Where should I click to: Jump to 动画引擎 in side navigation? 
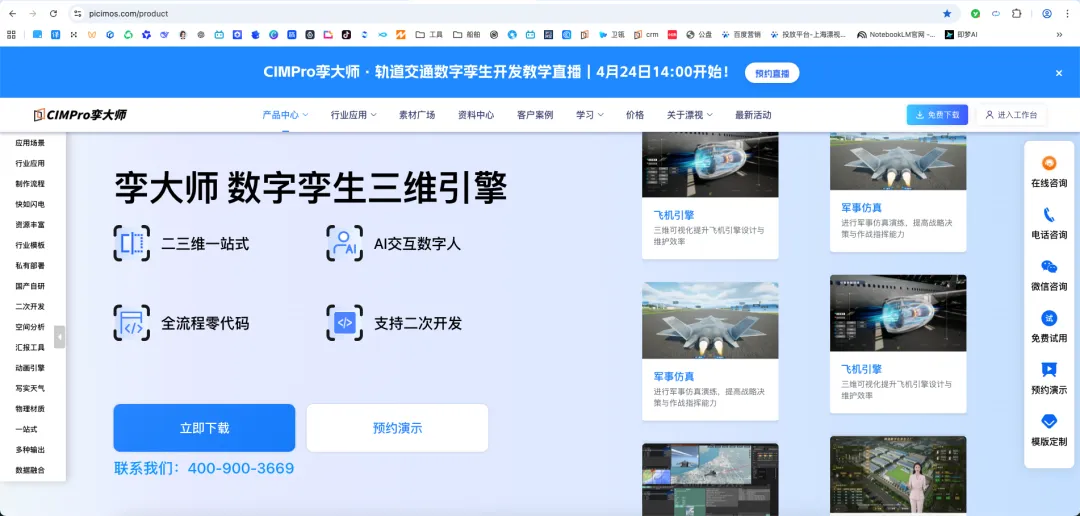(30, 368)
